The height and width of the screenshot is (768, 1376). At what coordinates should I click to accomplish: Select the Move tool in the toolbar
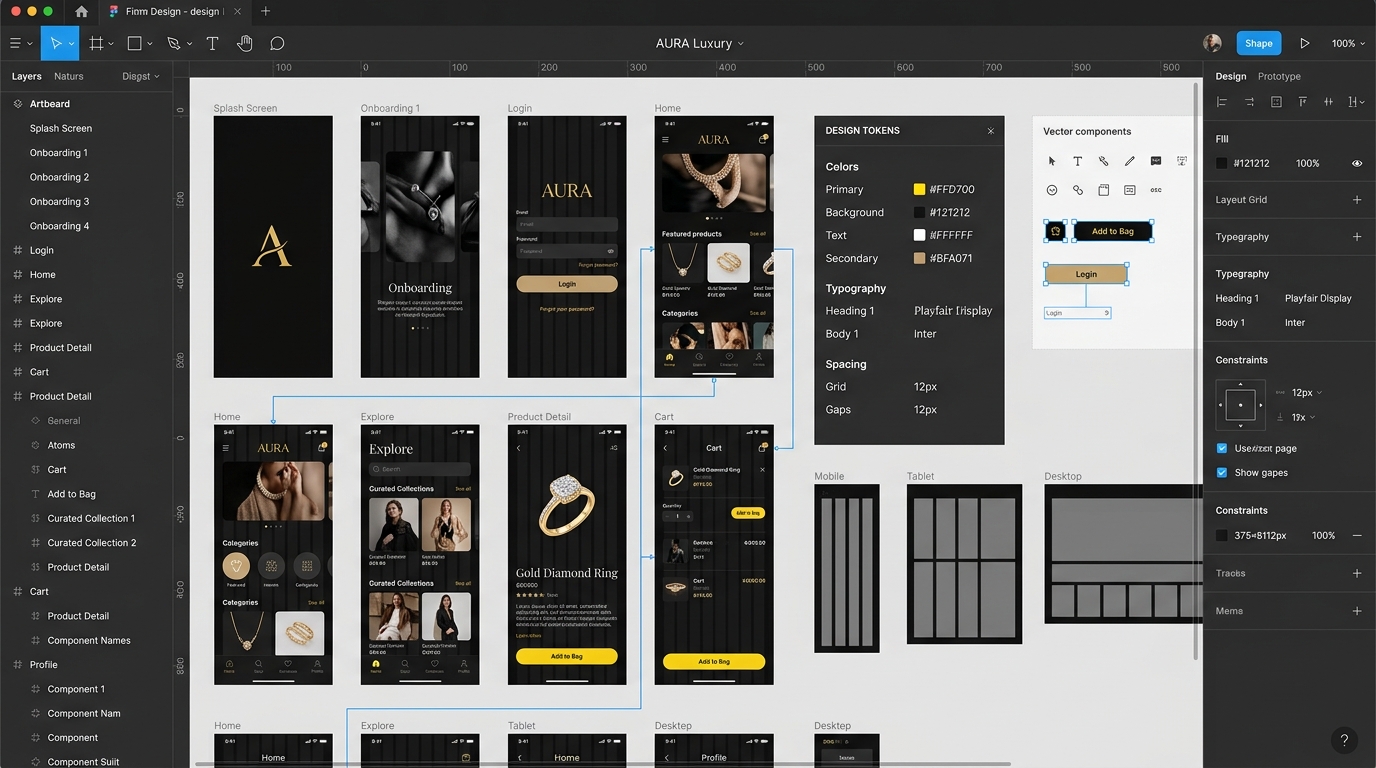point(56,43)
